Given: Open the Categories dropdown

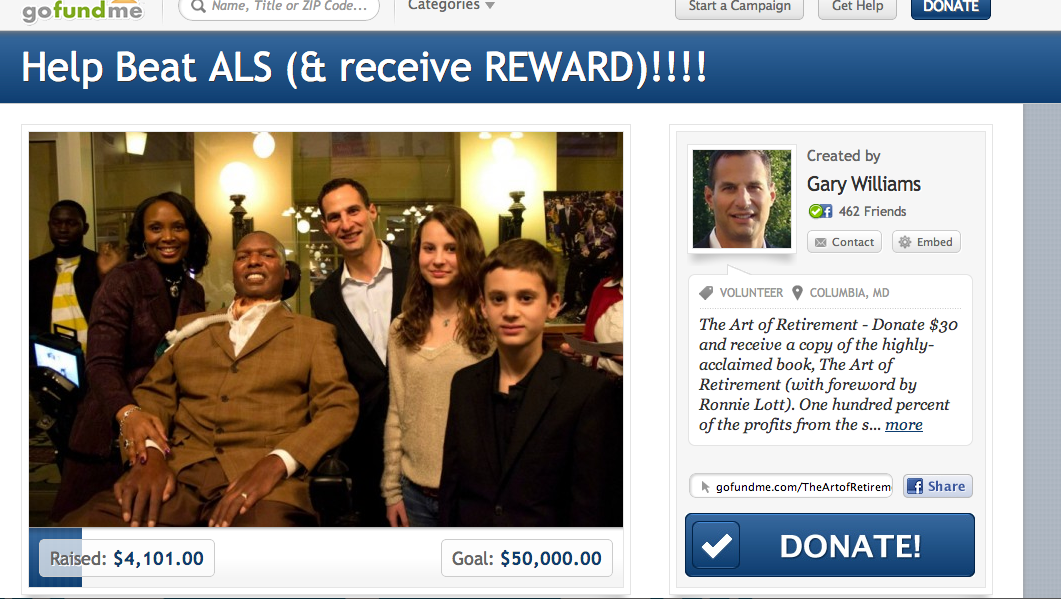Looking at the screenshot, I should (x=451, y=5).
